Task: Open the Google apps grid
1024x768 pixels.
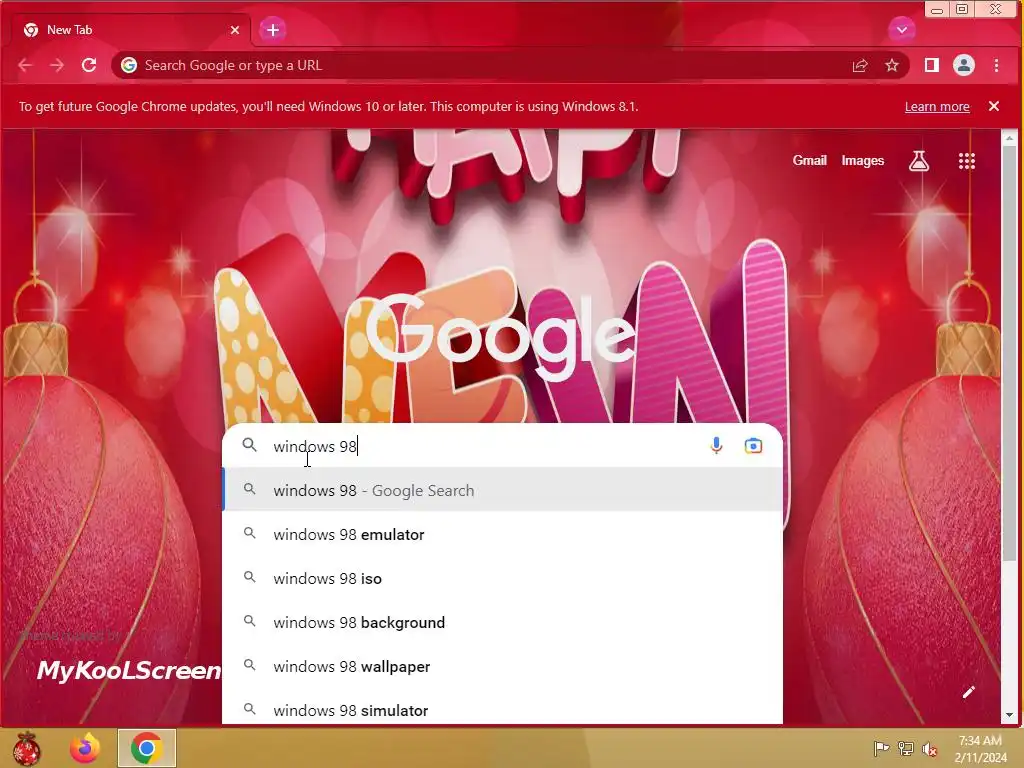Action: (x=967, y=161)
